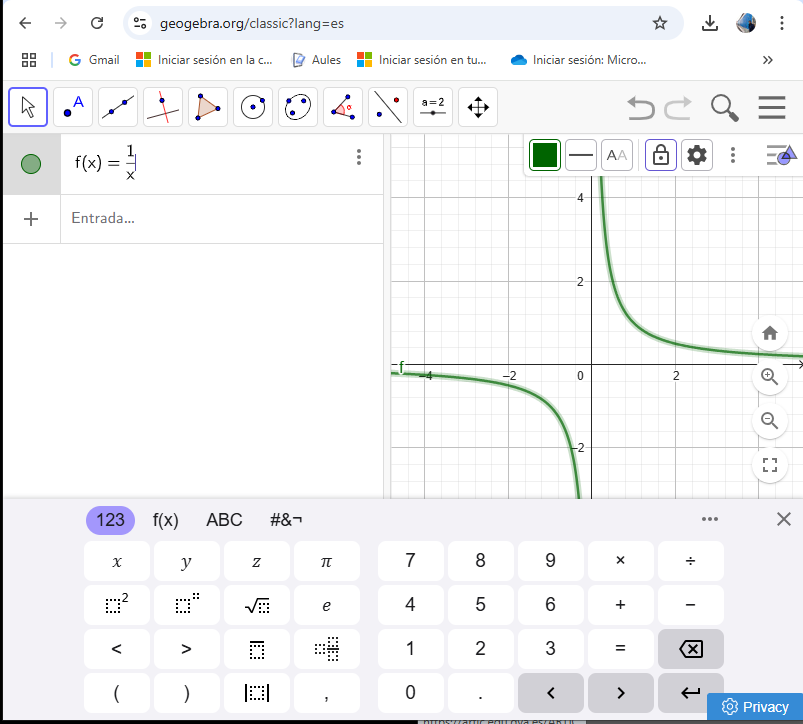Select the Move Graphics View tool

478,107
